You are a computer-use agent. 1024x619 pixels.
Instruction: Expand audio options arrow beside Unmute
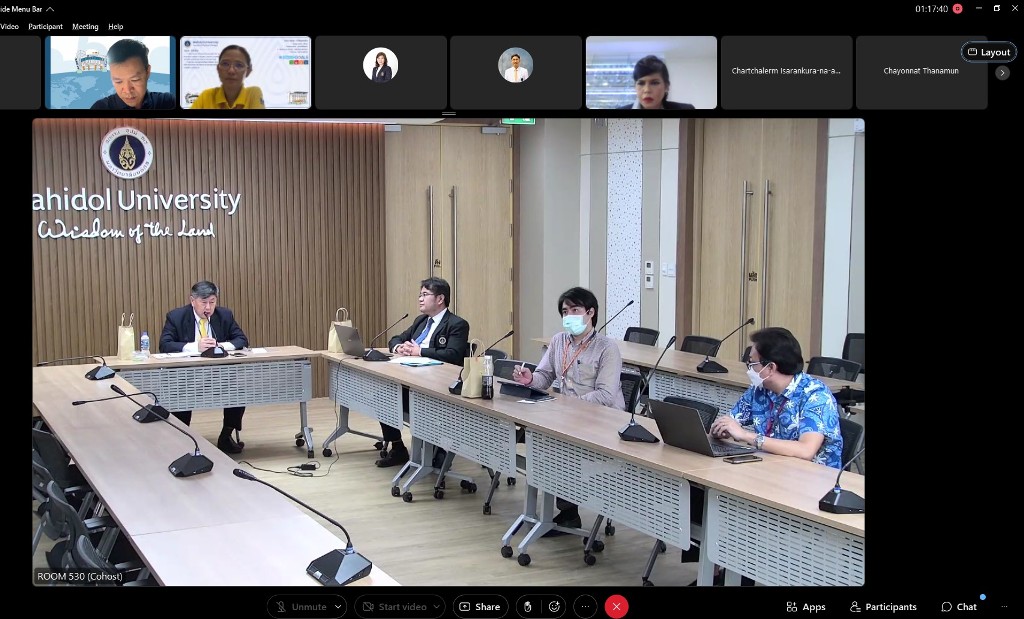click(338, 607)
